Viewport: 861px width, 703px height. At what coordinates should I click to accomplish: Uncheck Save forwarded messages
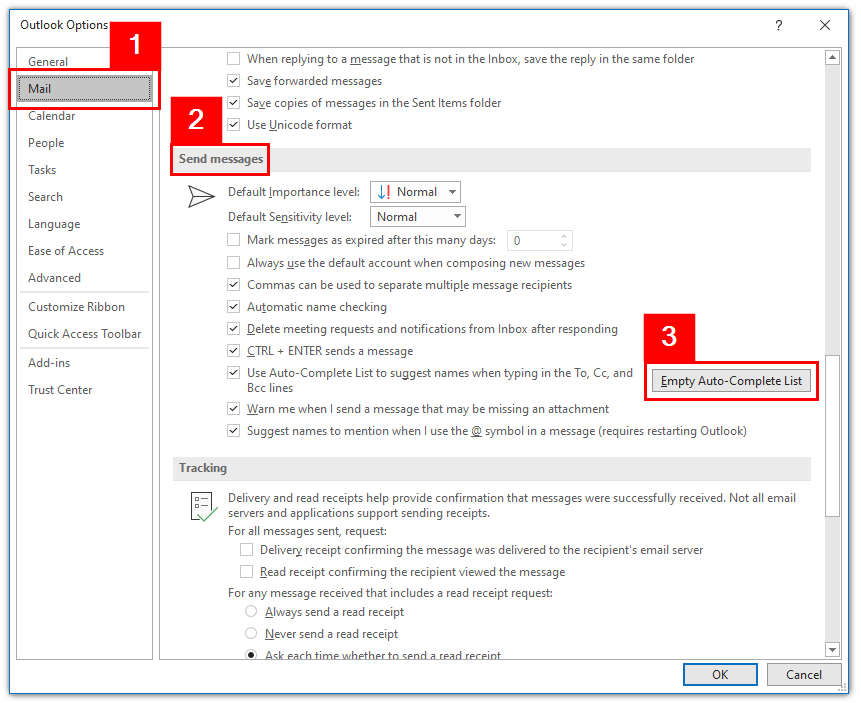click(x=233, y=81)
